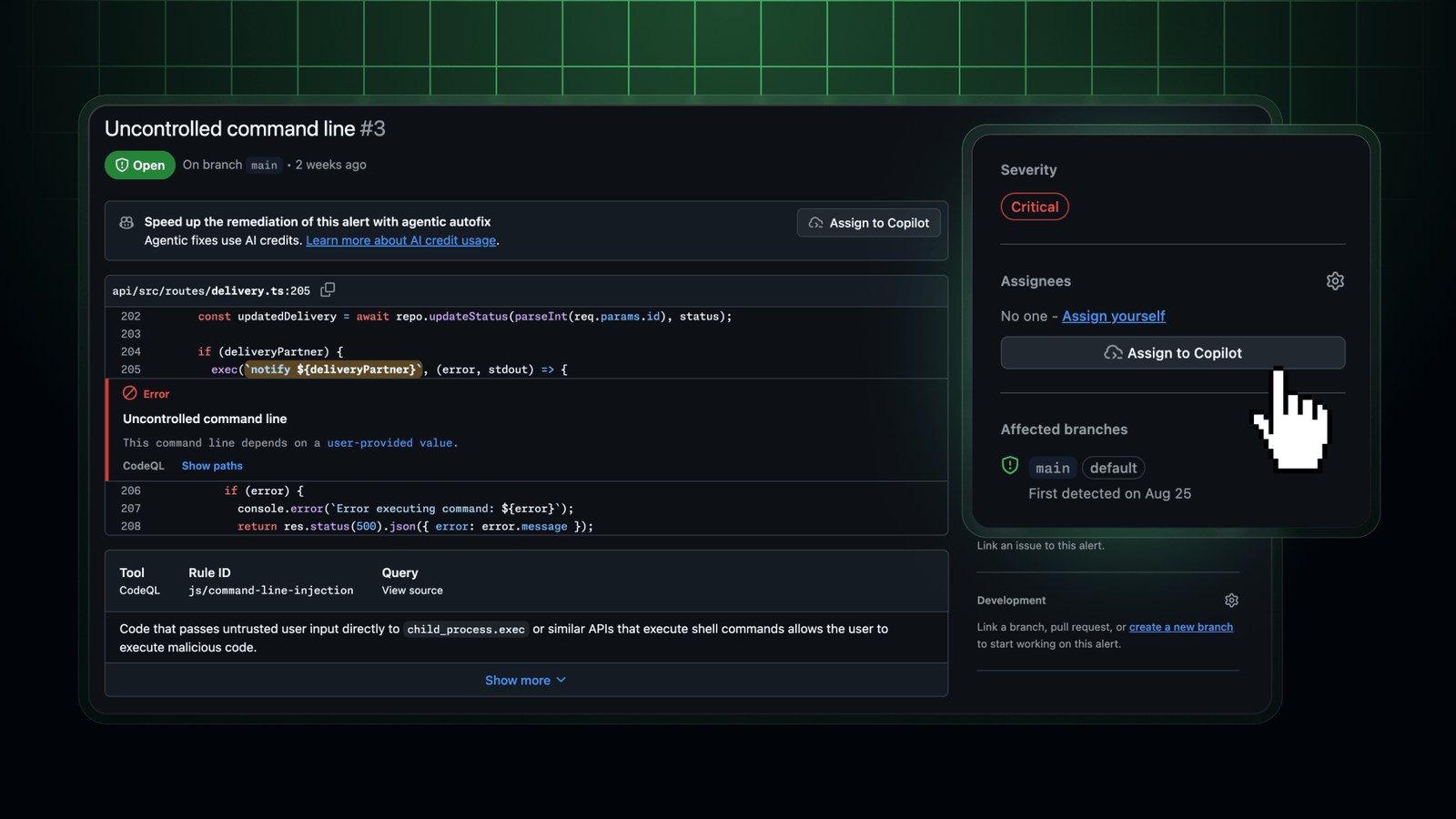Click the child_process.exec code snippet
This screenshot has height=819, width=1456.
pos(466,629)
